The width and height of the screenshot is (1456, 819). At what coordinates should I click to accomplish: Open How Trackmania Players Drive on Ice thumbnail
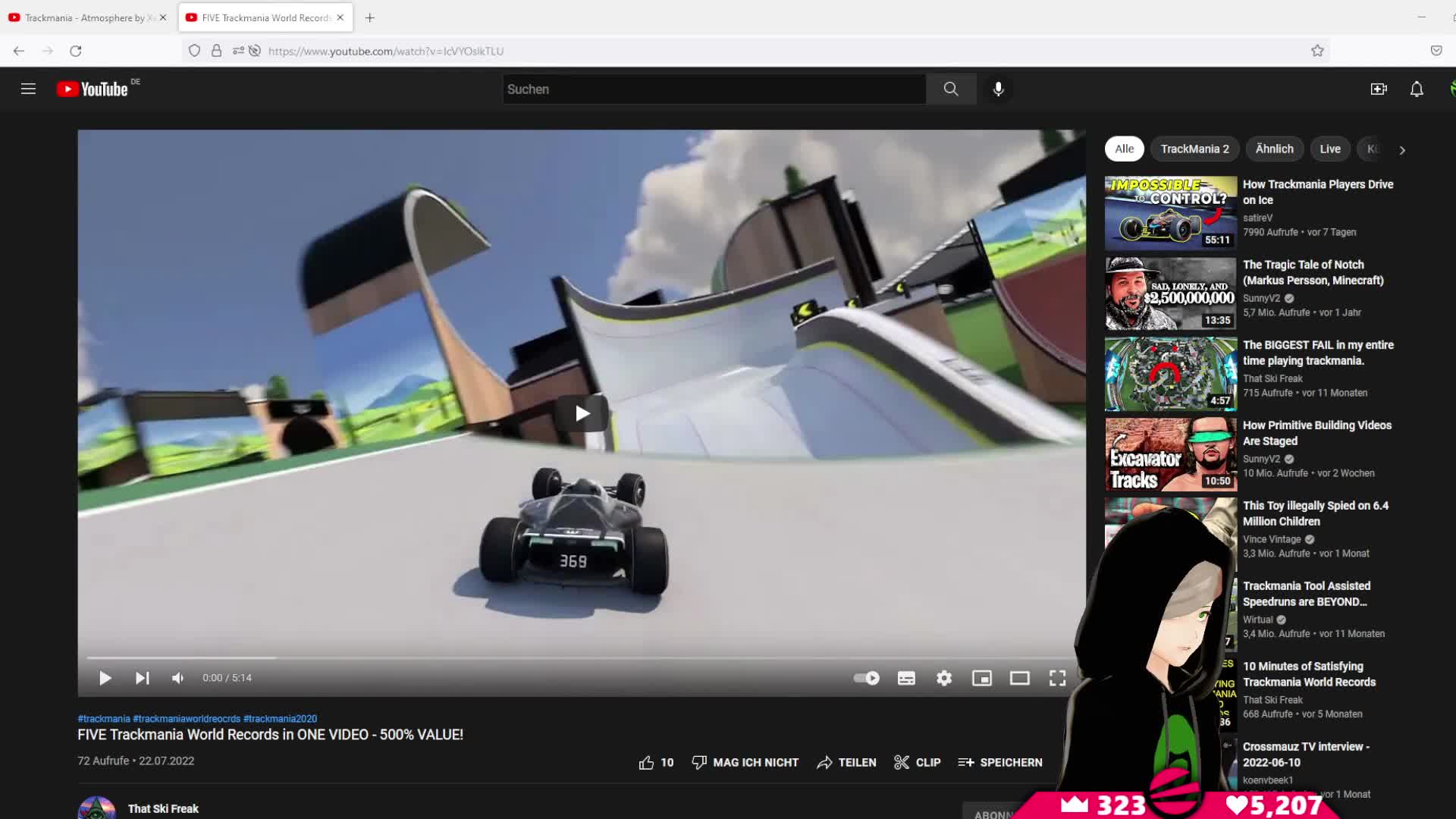[1170, 213]
